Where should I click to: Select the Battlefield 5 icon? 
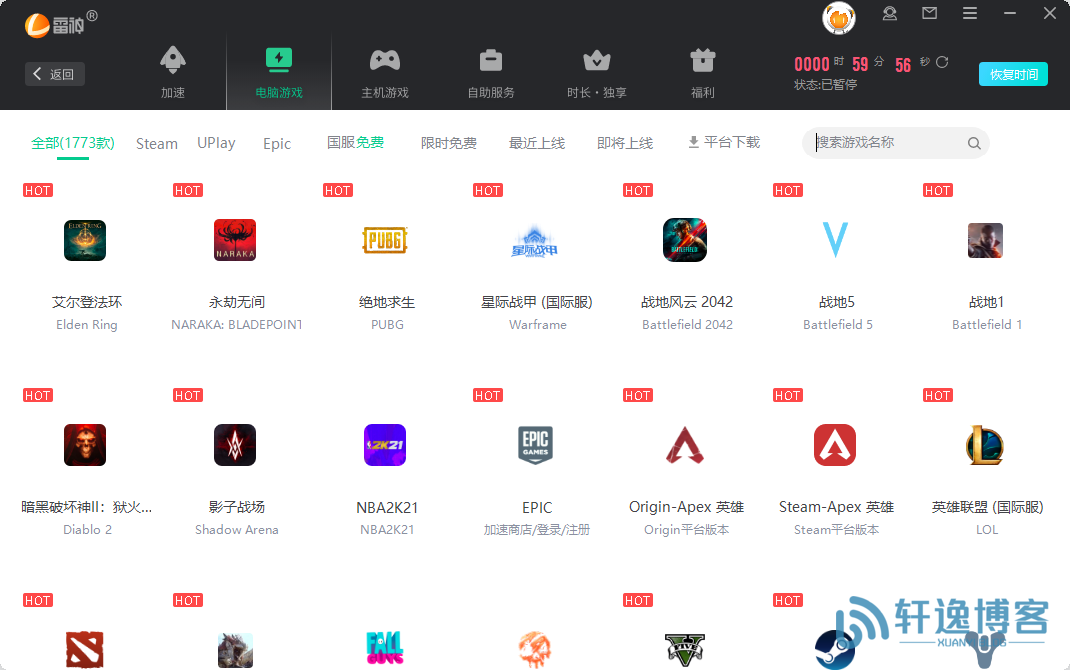[x=835, y=240]
